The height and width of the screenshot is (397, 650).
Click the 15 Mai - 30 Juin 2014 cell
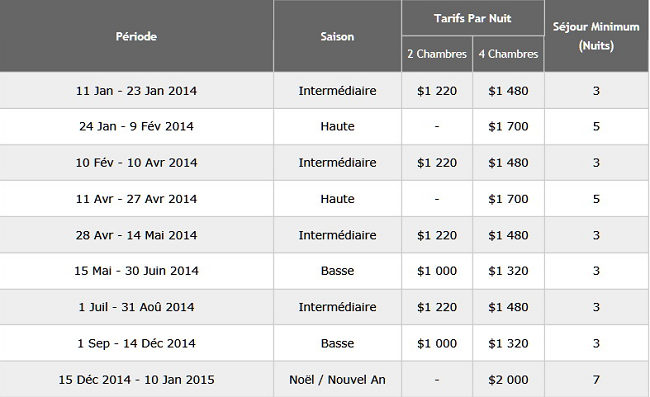[x=136, y=271]
